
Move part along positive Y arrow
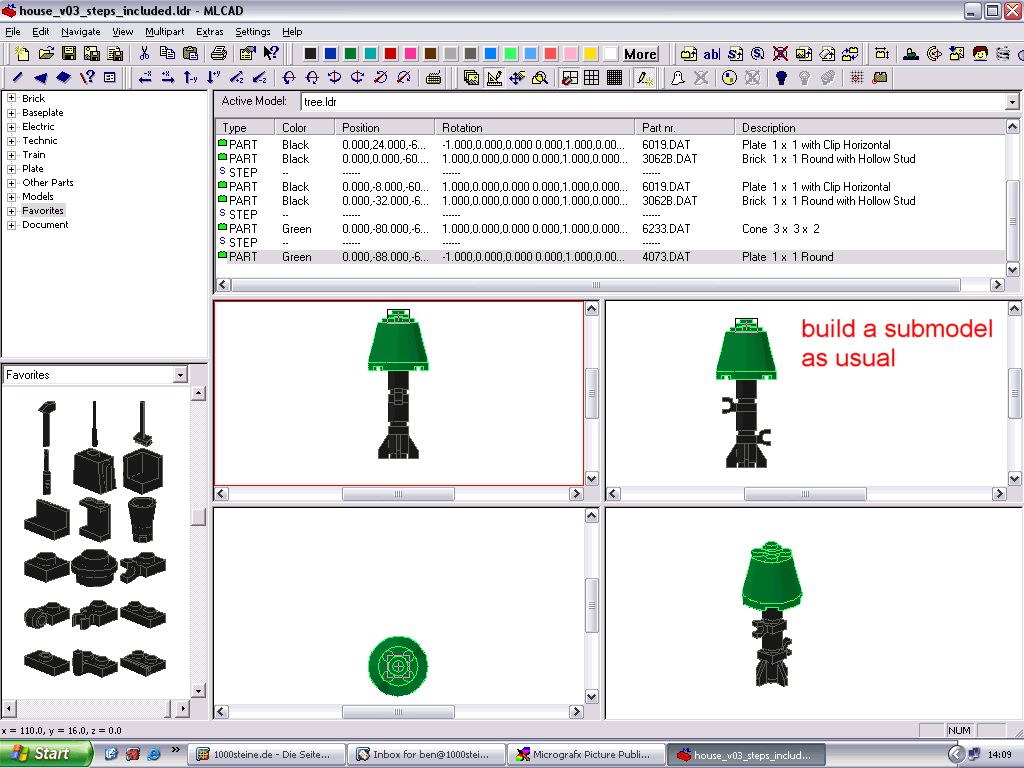click(214, 78)
